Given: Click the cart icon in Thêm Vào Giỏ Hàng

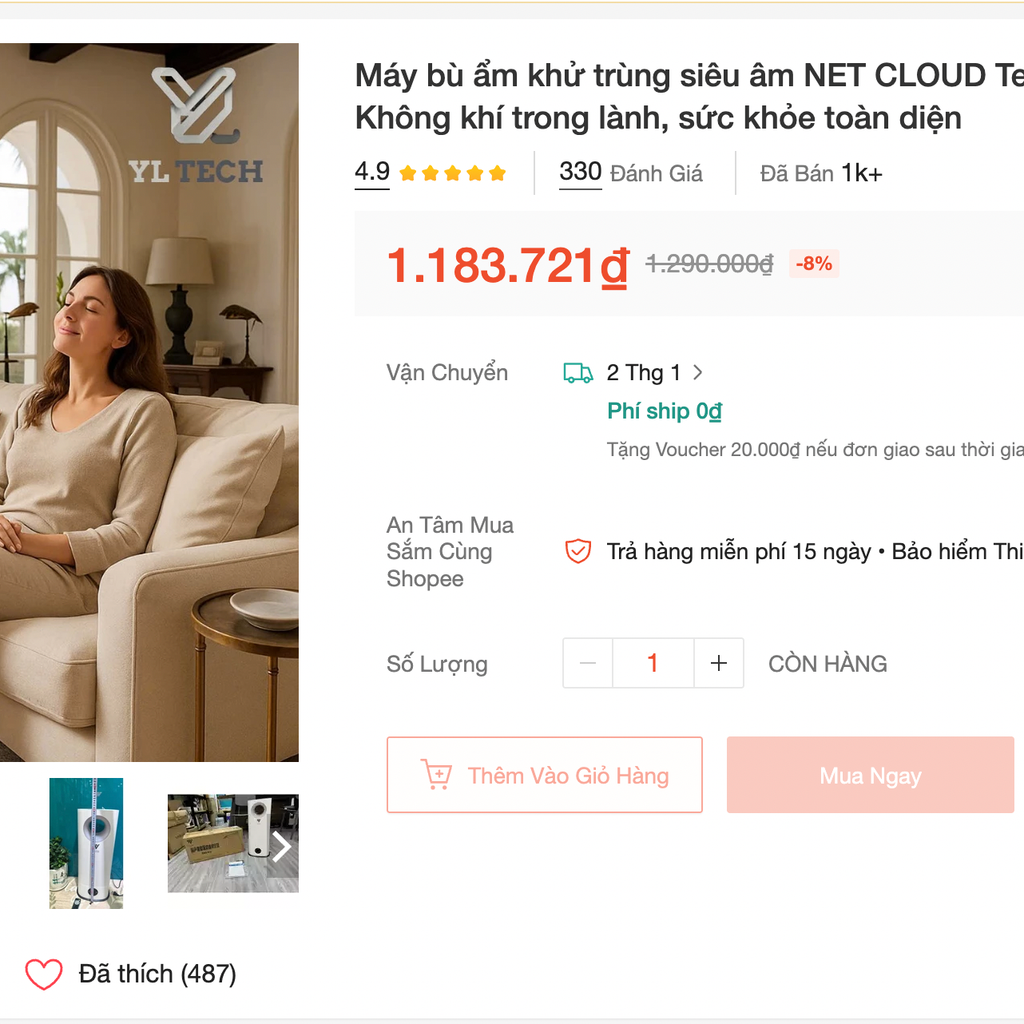Looking at the screenshot, I should [x=436, y=775].
